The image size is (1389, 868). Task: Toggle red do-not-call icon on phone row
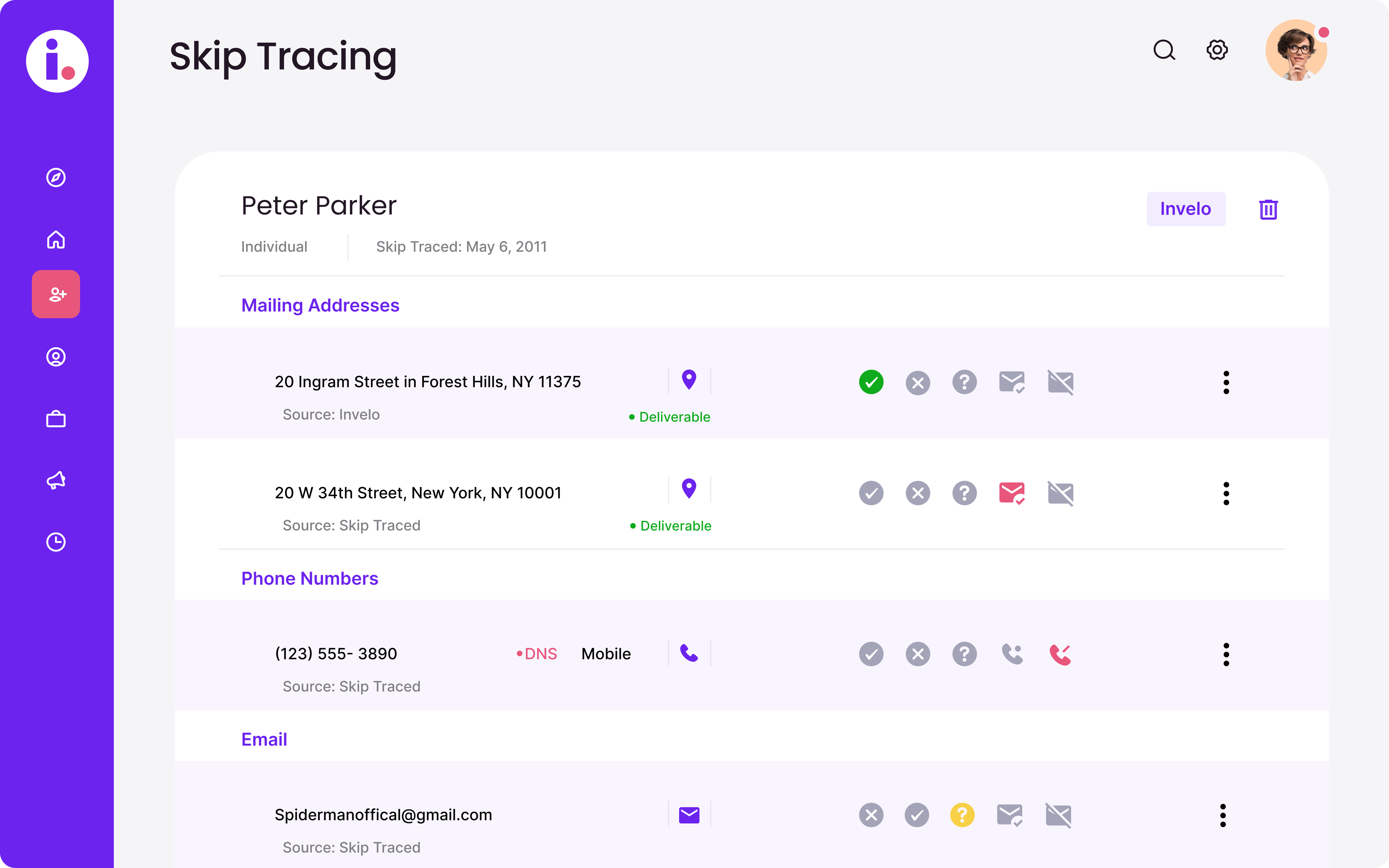click(1060, 654)
